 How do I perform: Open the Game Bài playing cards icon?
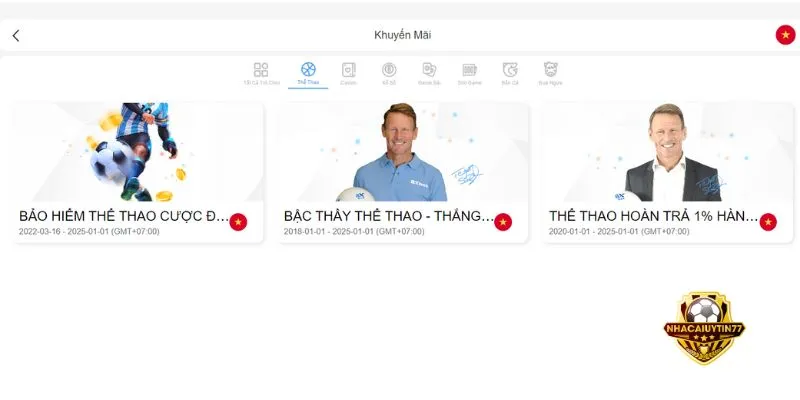tap(429, 69)
